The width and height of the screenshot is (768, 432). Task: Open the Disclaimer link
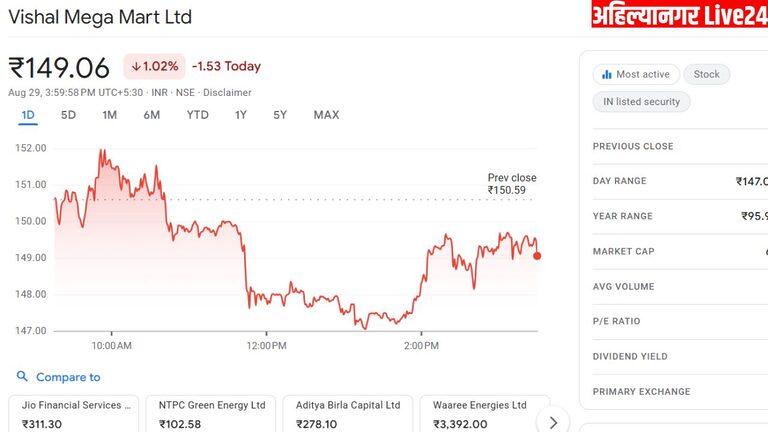pyautogui.click(x=229, y=93)
